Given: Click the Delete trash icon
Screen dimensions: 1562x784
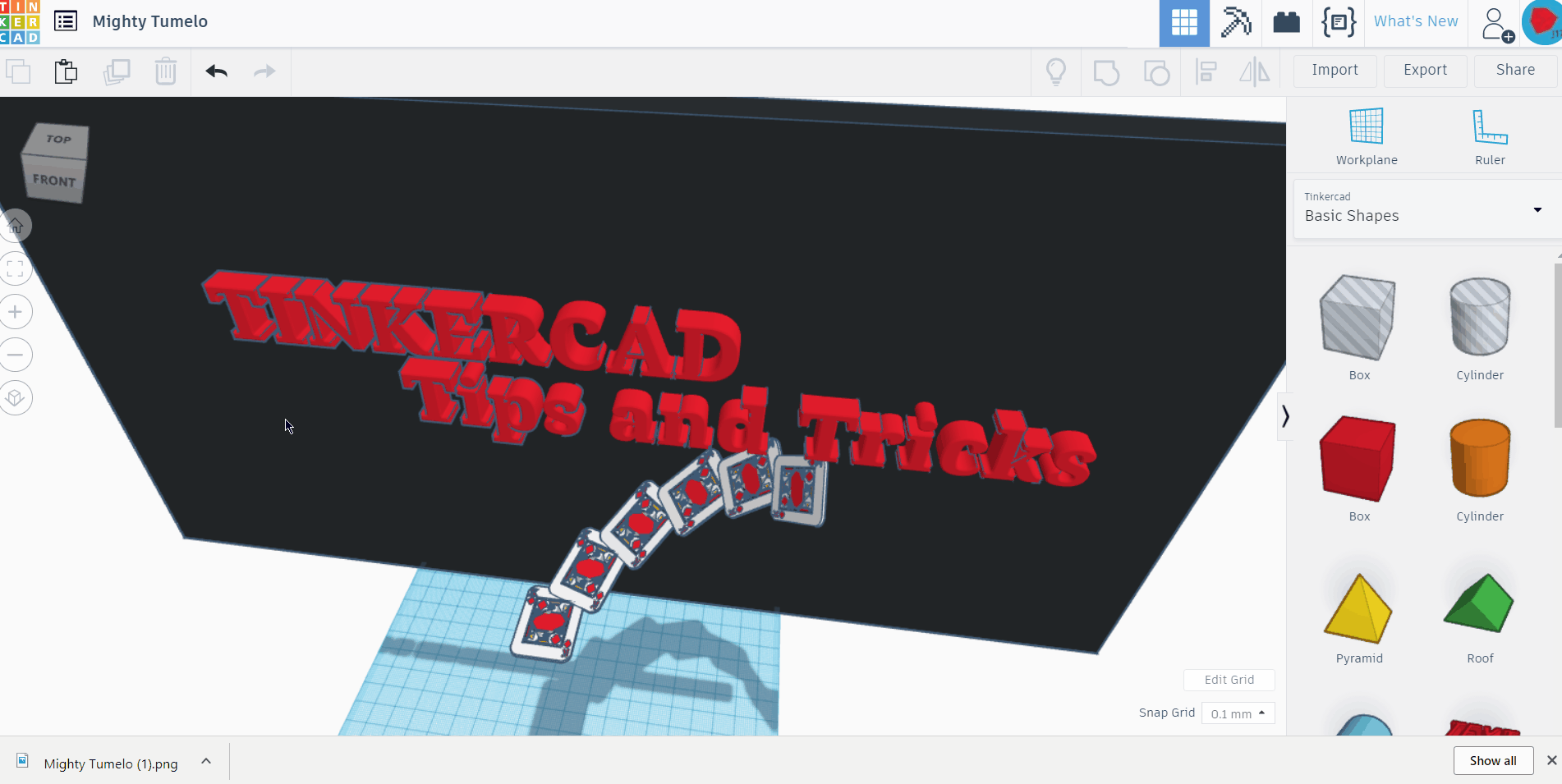Looking at the screenshot, I should [x=166, y=71].
